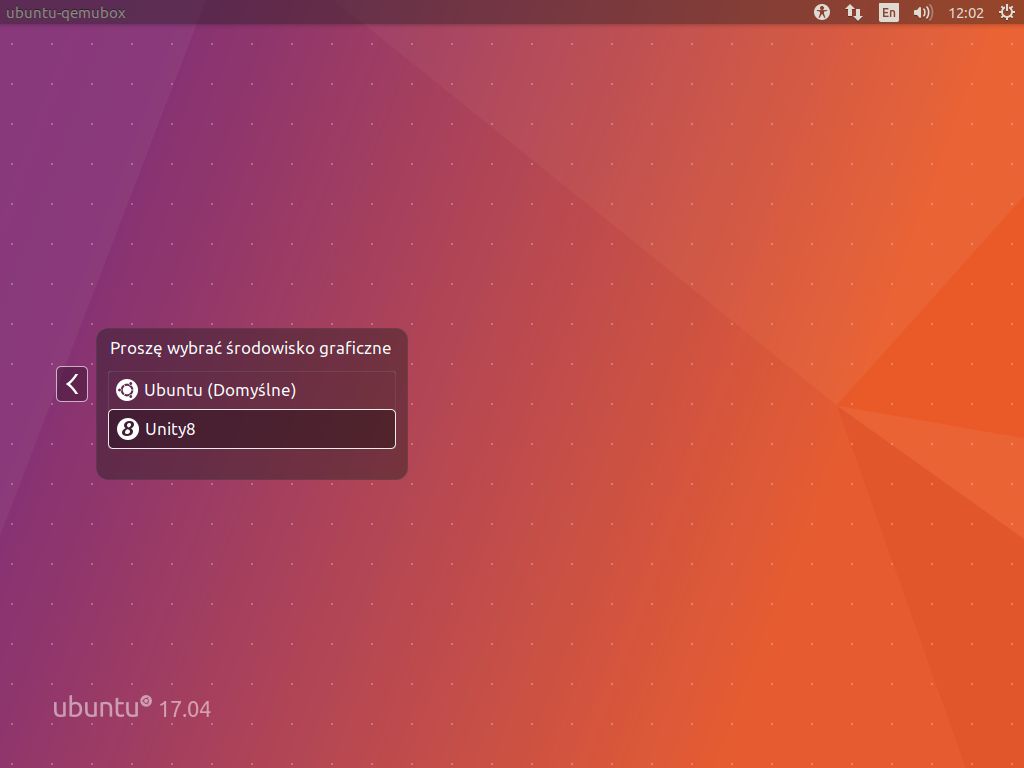Click the 12:02 clock in the panel

966,13
